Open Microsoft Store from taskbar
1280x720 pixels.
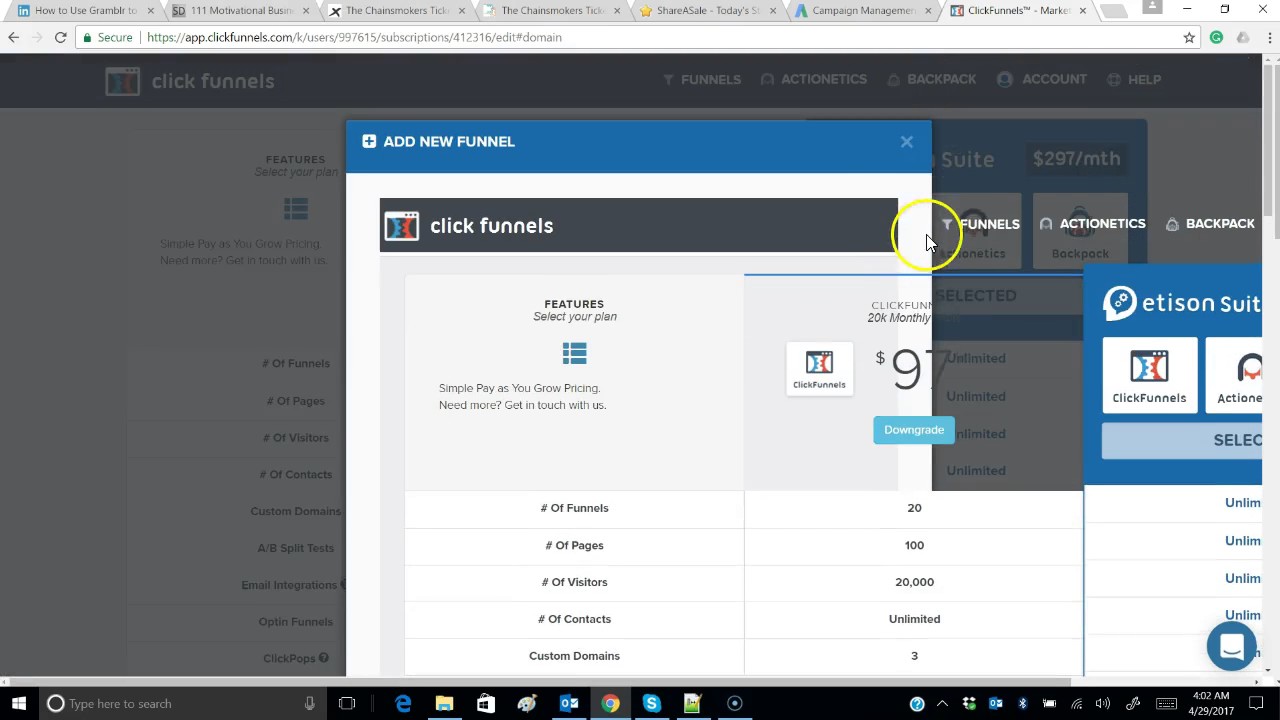[x=485, y=703]
